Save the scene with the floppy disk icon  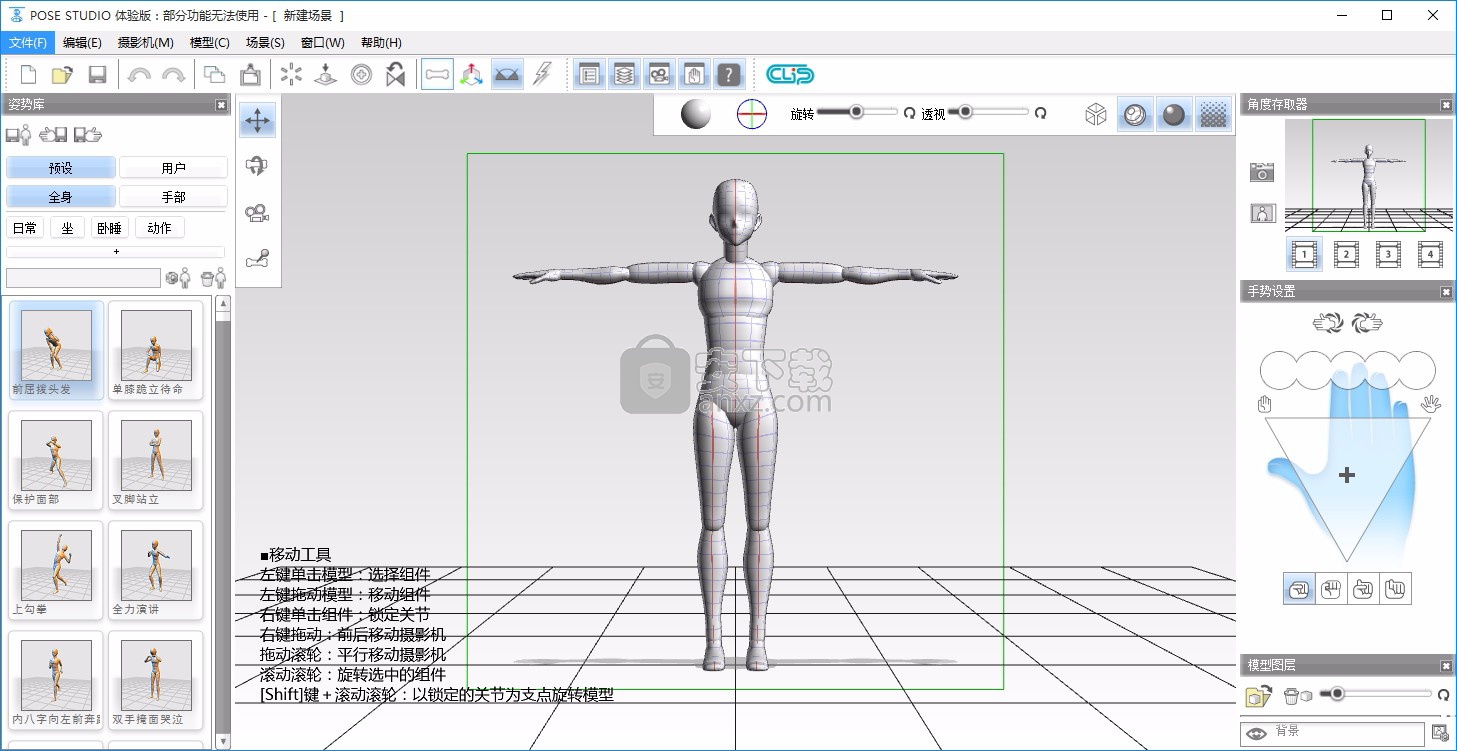[x=97, y=75]
